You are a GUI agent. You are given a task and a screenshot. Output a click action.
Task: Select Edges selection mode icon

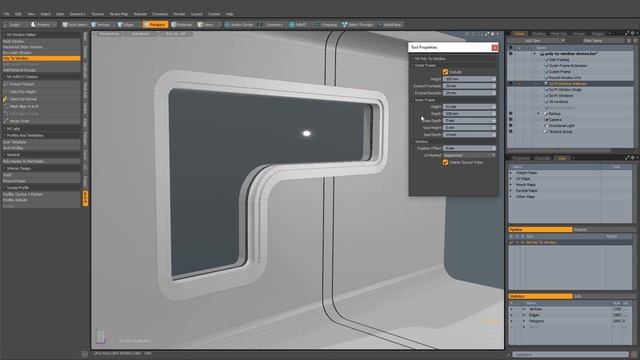pos(120,25)
